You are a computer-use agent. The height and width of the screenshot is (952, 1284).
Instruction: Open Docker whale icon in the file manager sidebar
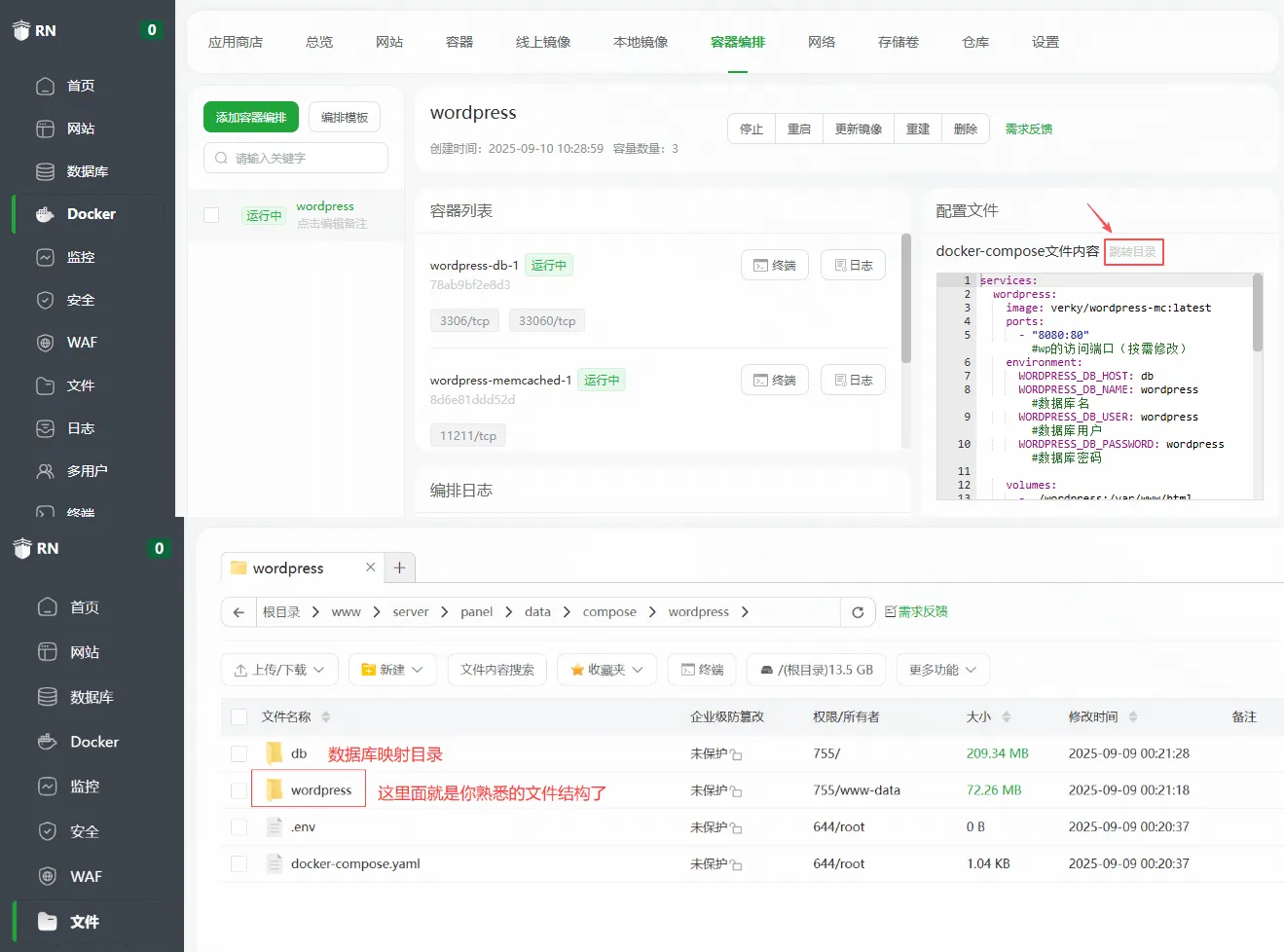click(48, 742)
